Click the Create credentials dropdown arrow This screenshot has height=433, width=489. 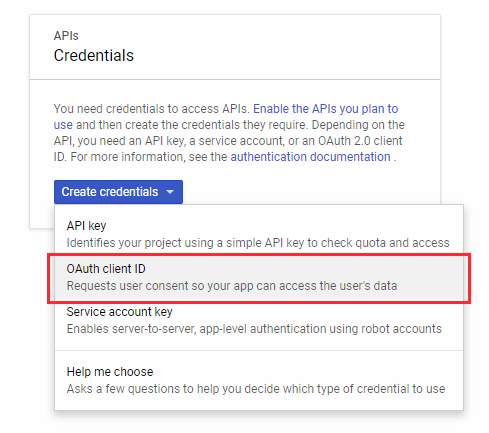(170, 192)
